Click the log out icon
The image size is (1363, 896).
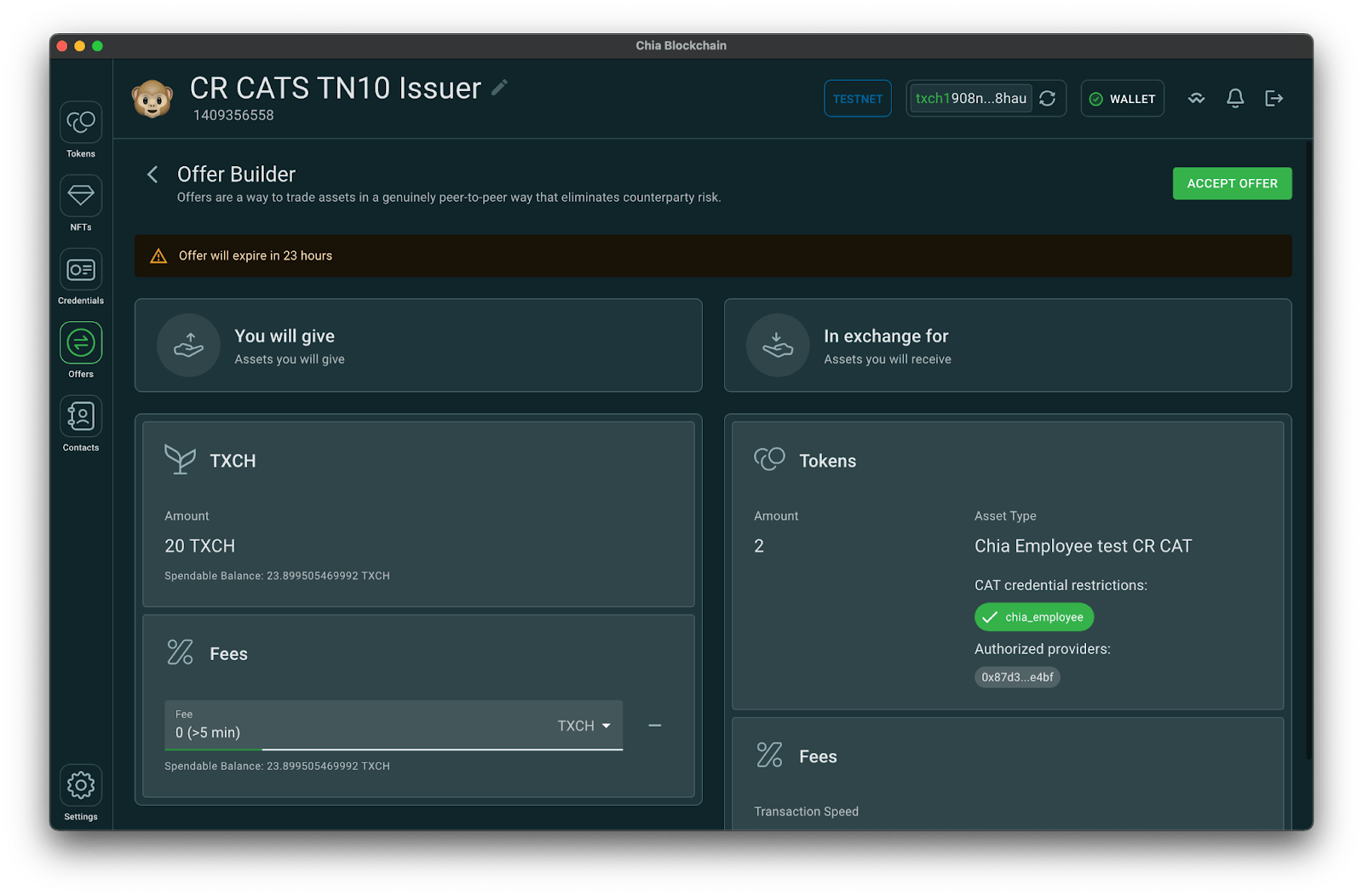pyautogui.click(x=1274, y=99)
